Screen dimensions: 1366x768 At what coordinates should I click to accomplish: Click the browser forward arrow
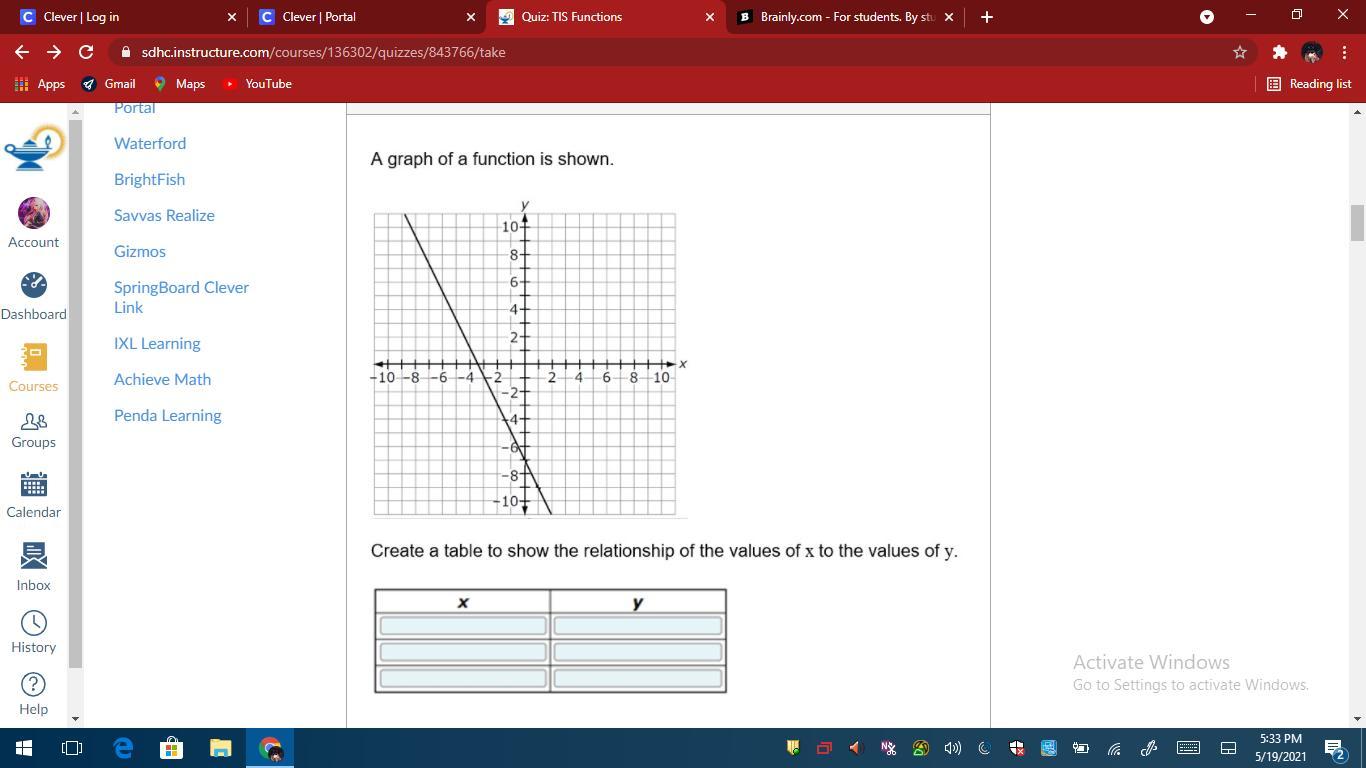(54, 52)
